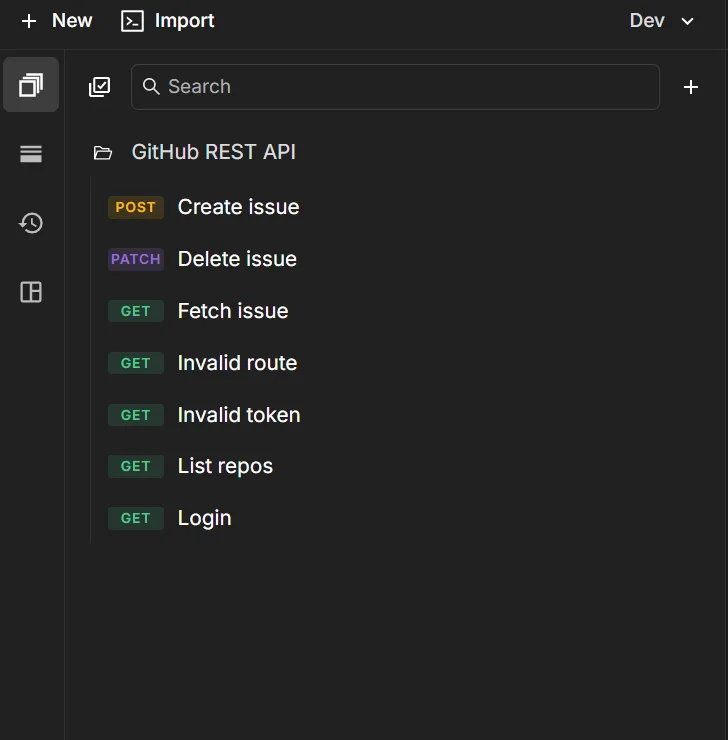
Task: Open the Create issue request
Action: point(238,207)
